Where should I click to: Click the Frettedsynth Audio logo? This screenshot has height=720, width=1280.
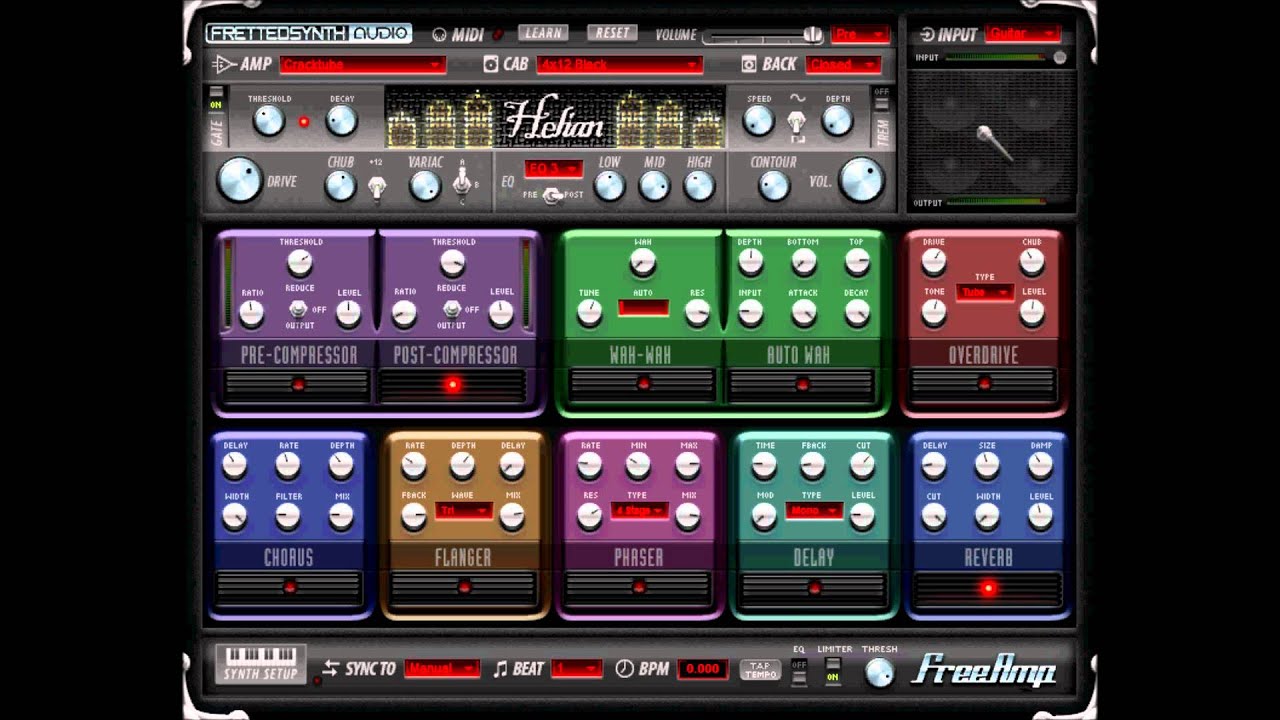[308, 33]
